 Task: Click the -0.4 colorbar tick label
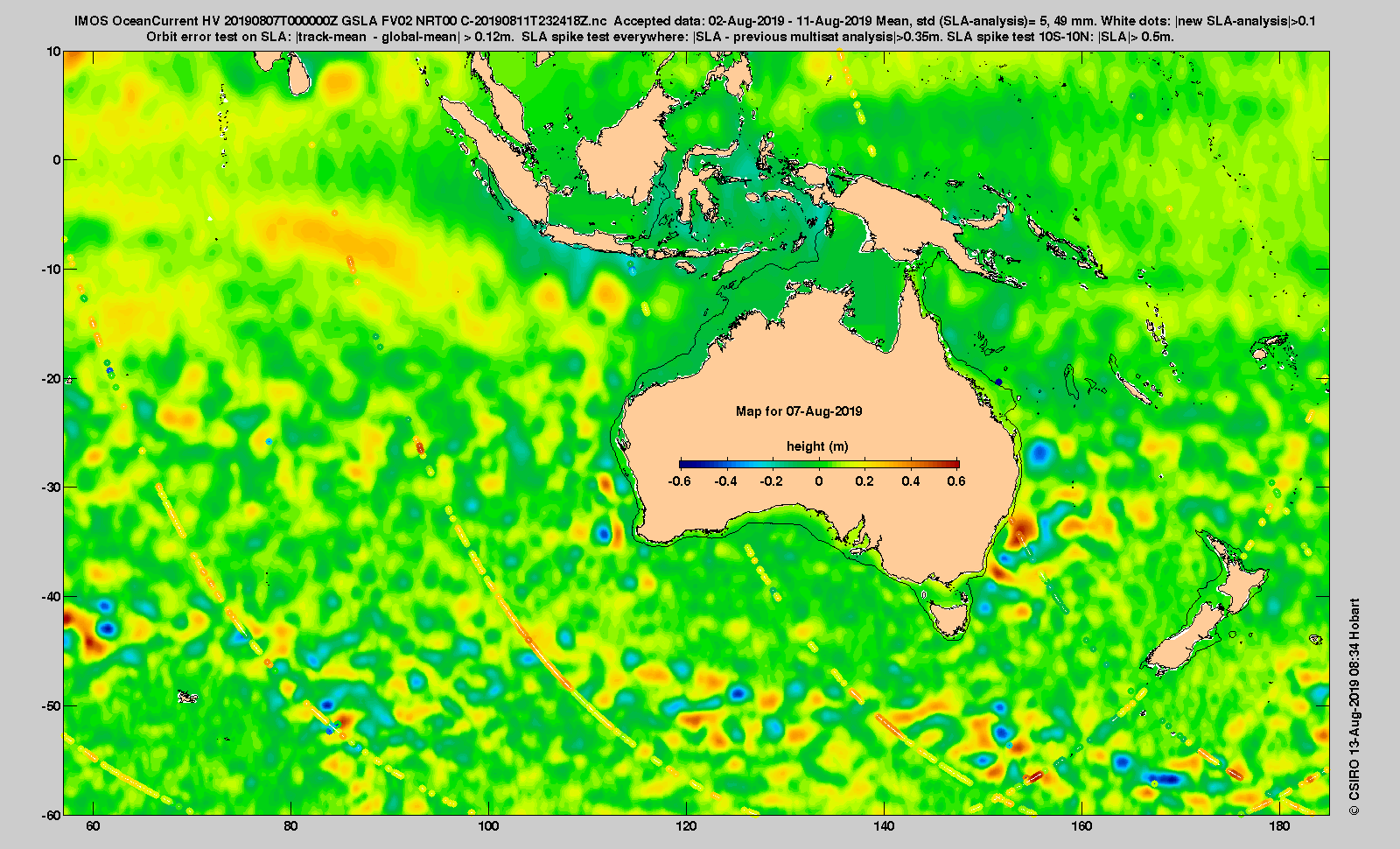[725, 481]
